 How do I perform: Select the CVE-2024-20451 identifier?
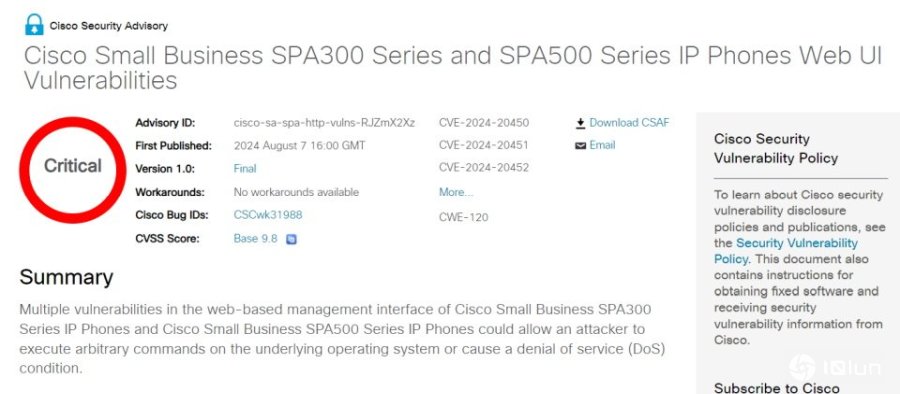click(484, 145)
